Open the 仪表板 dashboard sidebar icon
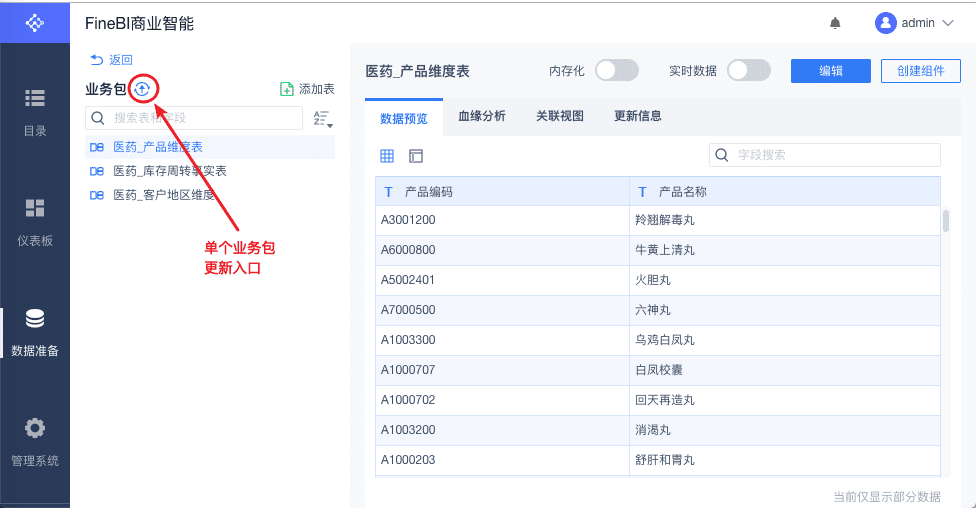The width and height of the screenshot is (976, 508). pyautogui.click(x=35, y=208)
